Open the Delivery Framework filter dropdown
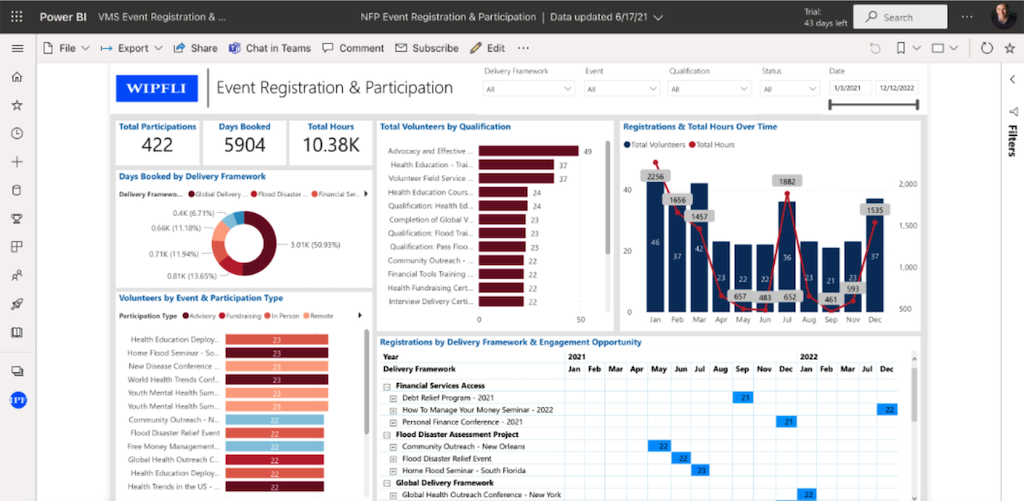This screenshot has height=501, width=1024. click(529, 89)
